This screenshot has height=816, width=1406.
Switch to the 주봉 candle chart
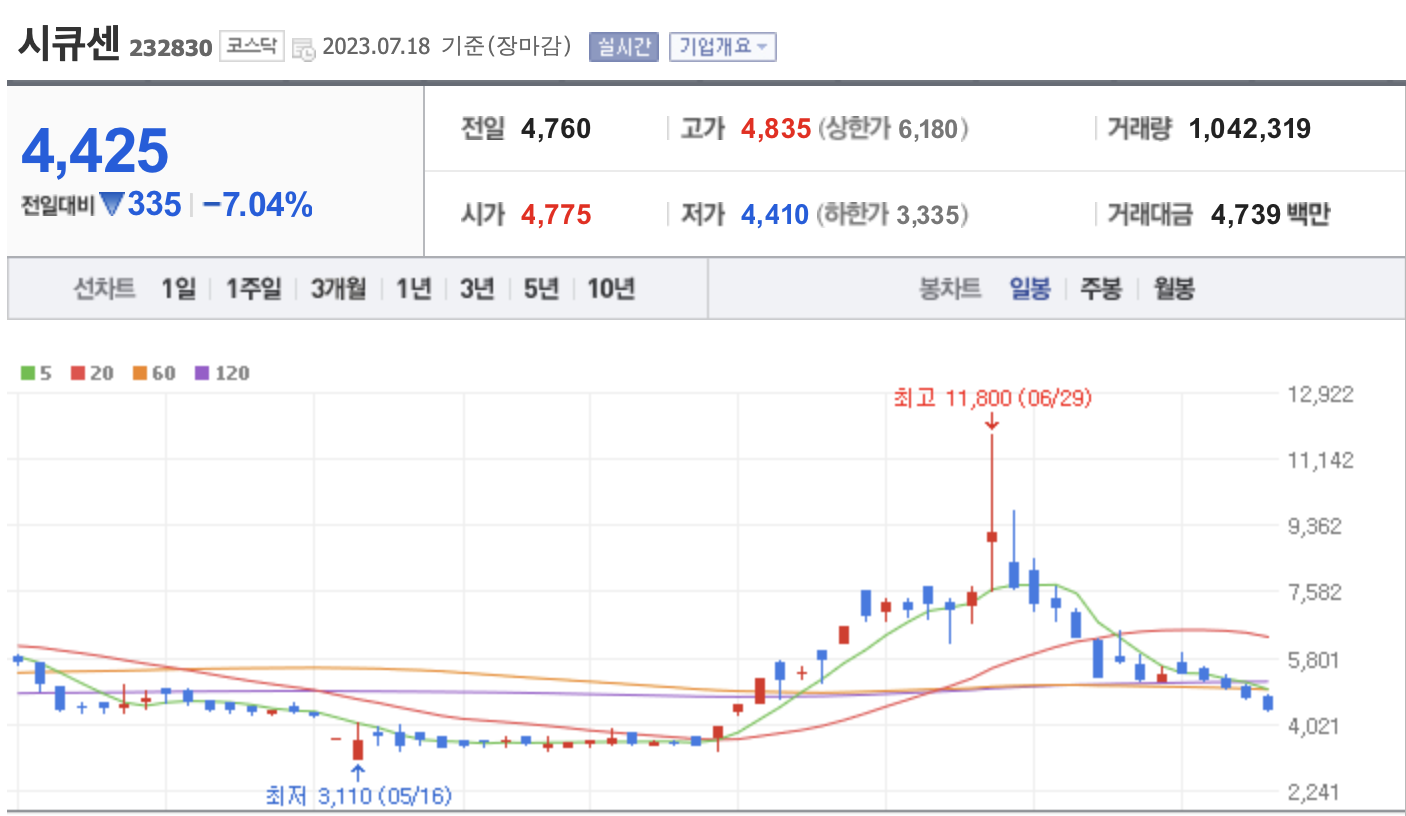tap(1101, 289)
